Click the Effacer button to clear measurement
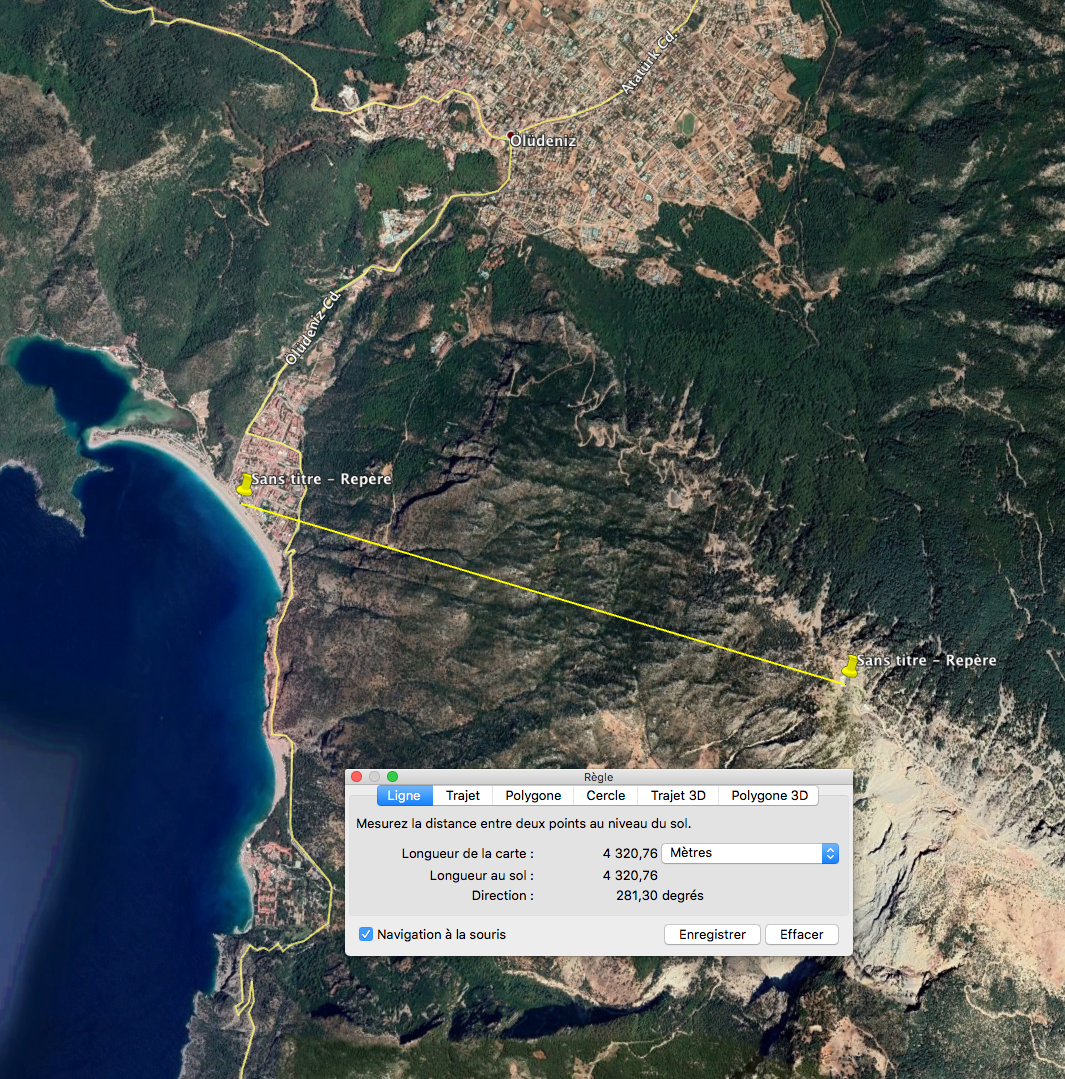This screenshot has width=1065, height=1079. click(x=801, y=934)
